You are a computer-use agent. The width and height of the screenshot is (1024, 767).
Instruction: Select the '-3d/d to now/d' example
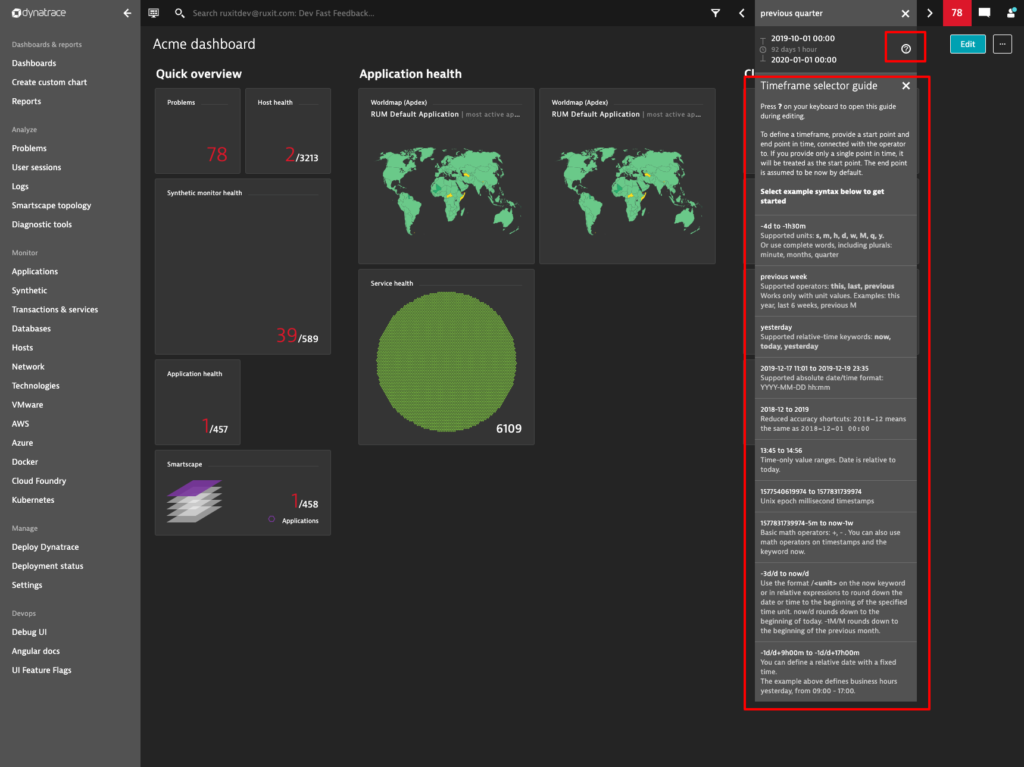pos(836,602)
